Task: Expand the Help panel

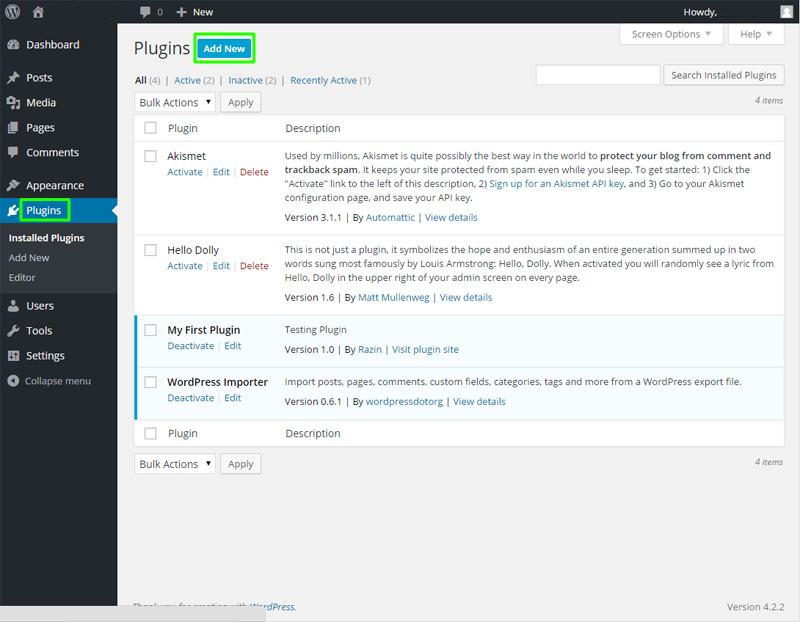Action: point(756,34)
